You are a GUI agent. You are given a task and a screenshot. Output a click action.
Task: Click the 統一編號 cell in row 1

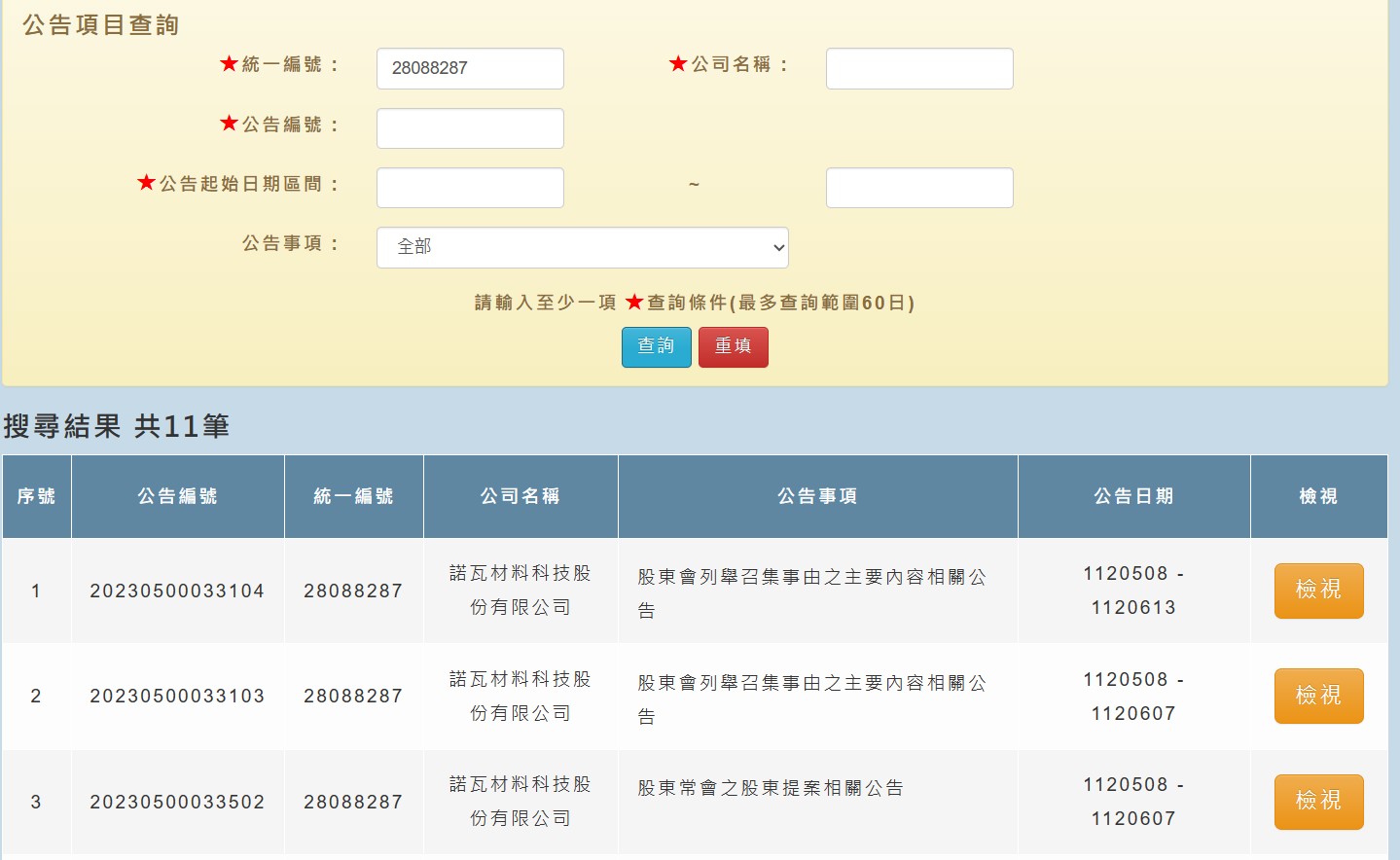(353, 591)
